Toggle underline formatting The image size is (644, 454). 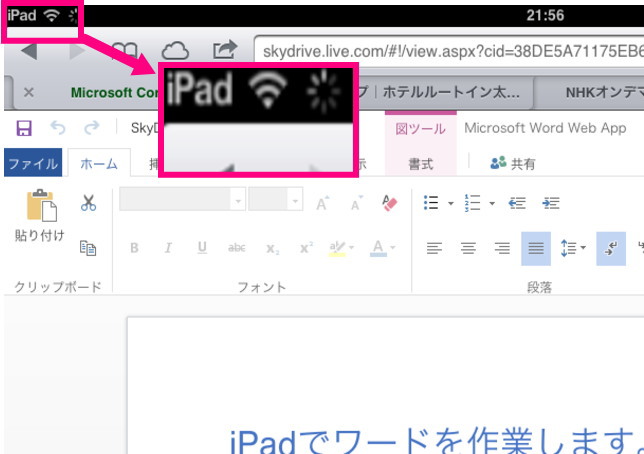(202, 247)
